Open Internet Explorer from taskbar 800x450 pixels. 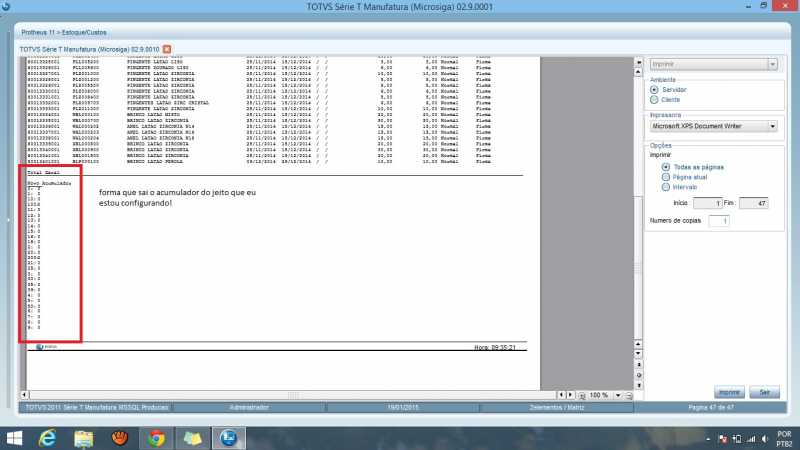[x=47, y=438]
